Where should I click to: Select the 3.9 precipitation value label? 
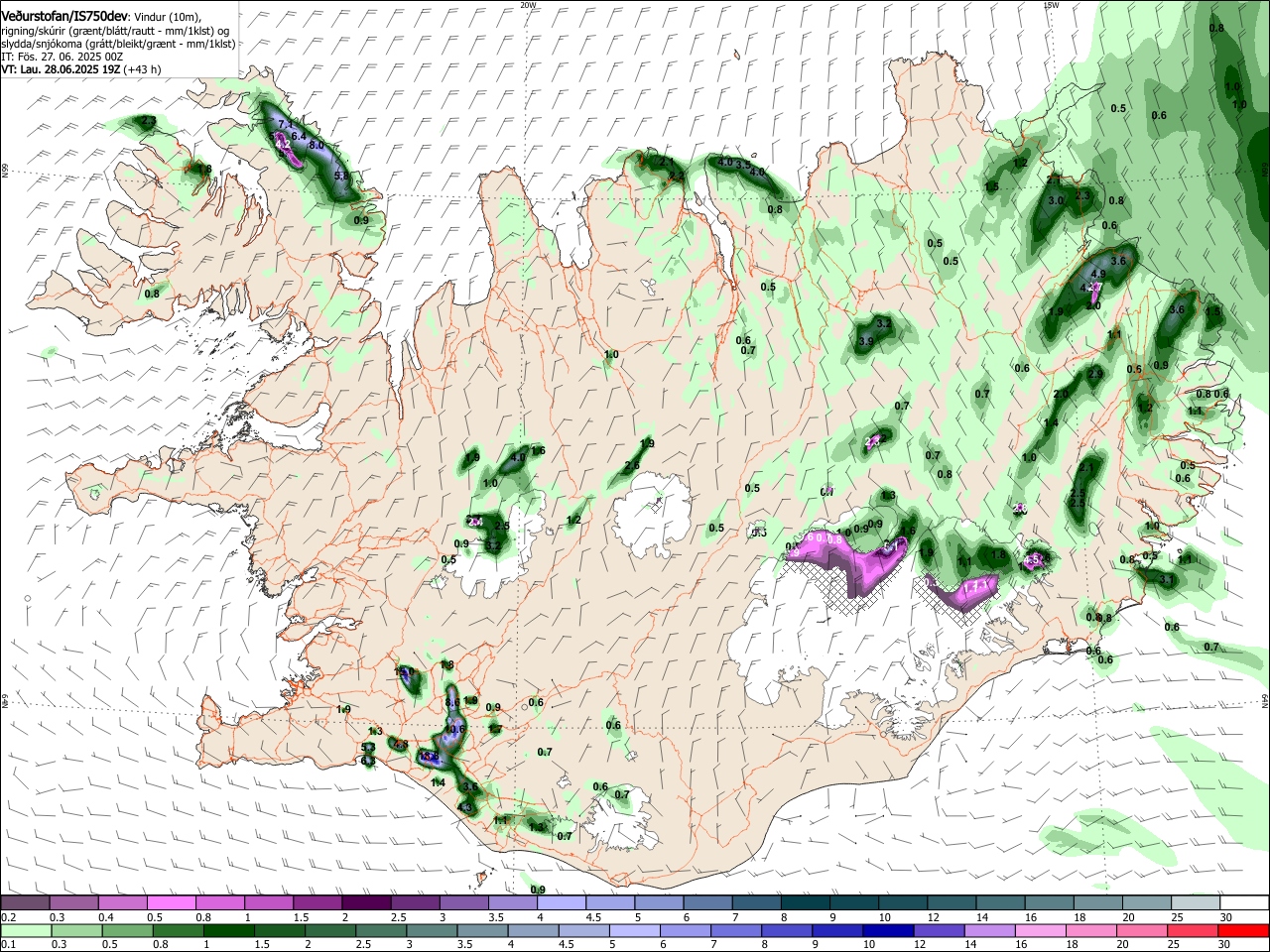coord(865,342)
